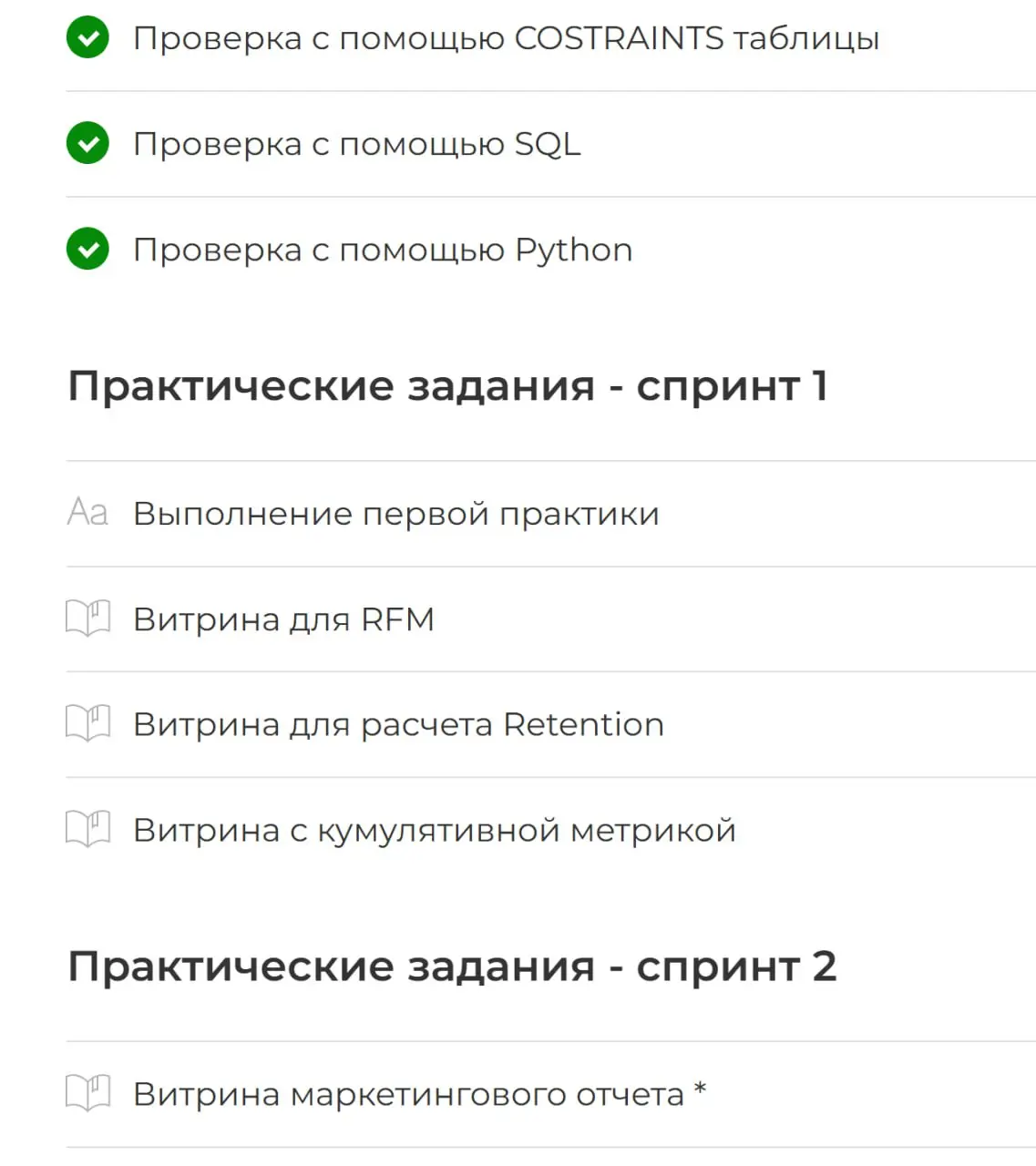Click the book icon next to Витрина для RFM
Viewport: 1036px width, 1166px height.
[88, 619]
